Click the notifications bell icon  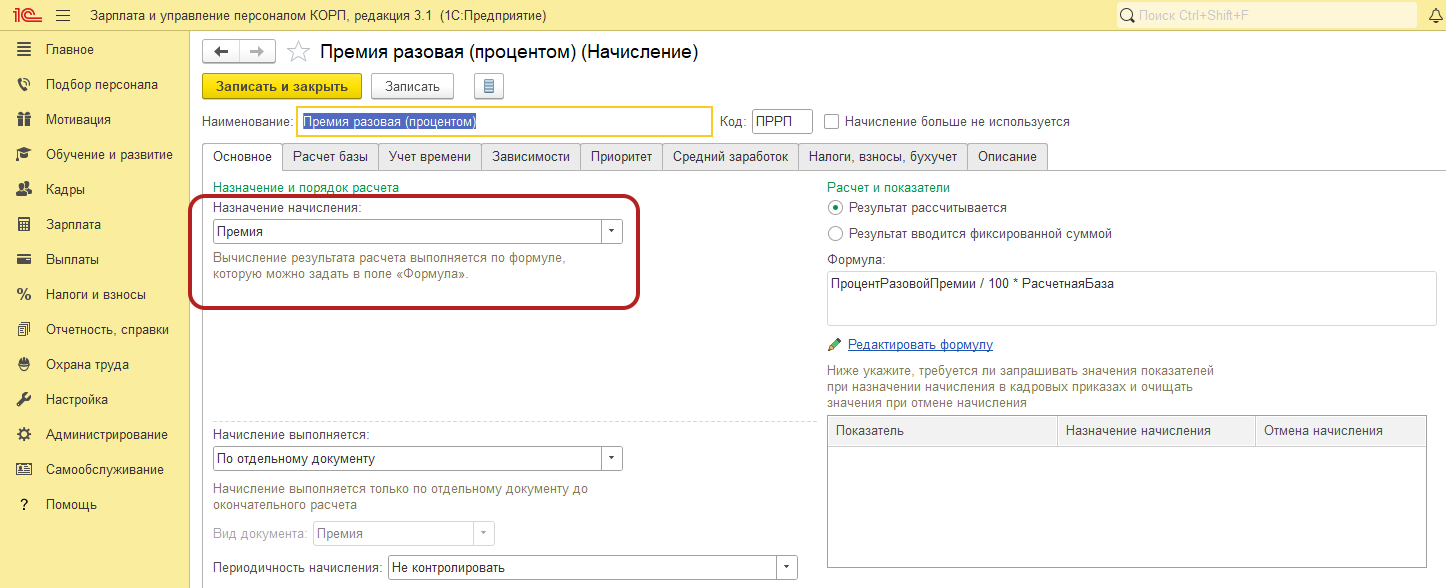point(1436,16)
